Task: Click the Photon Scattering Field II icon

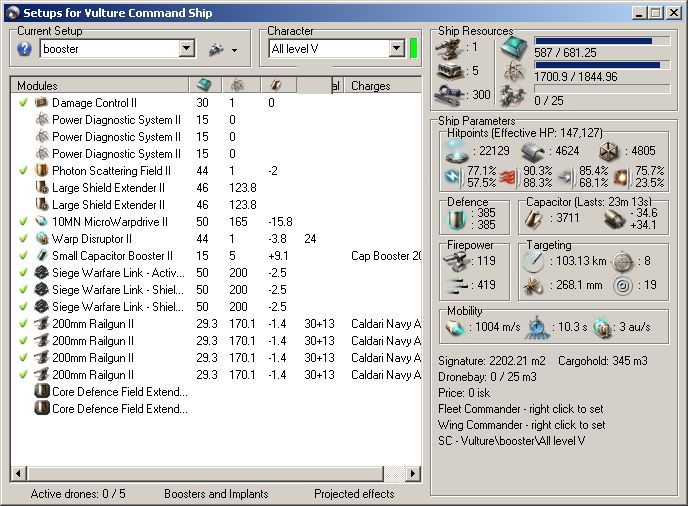Action: coord(41,170)
